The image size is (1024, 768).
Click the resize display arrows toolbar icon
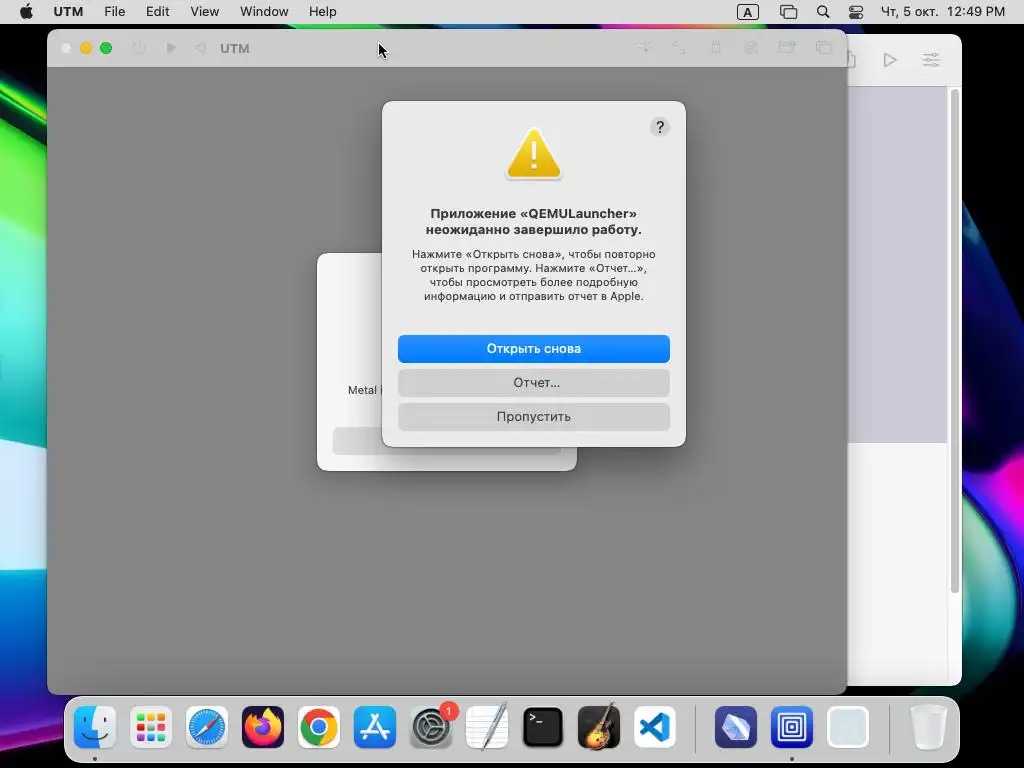click(679, 47)
